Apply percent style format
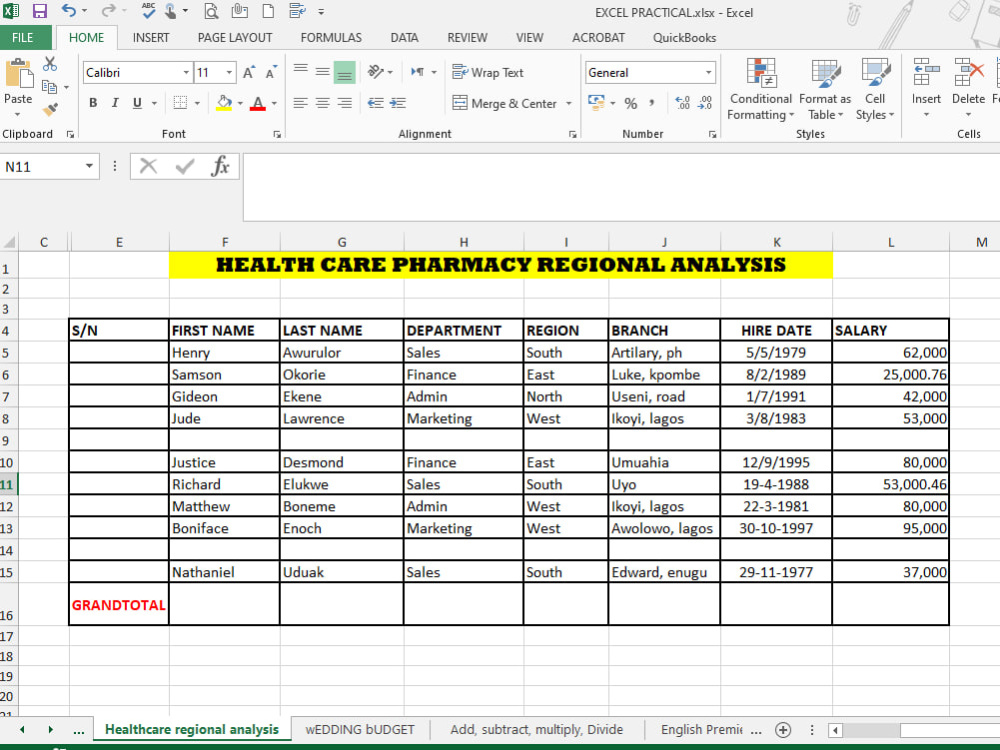 [x=631, y=103]
